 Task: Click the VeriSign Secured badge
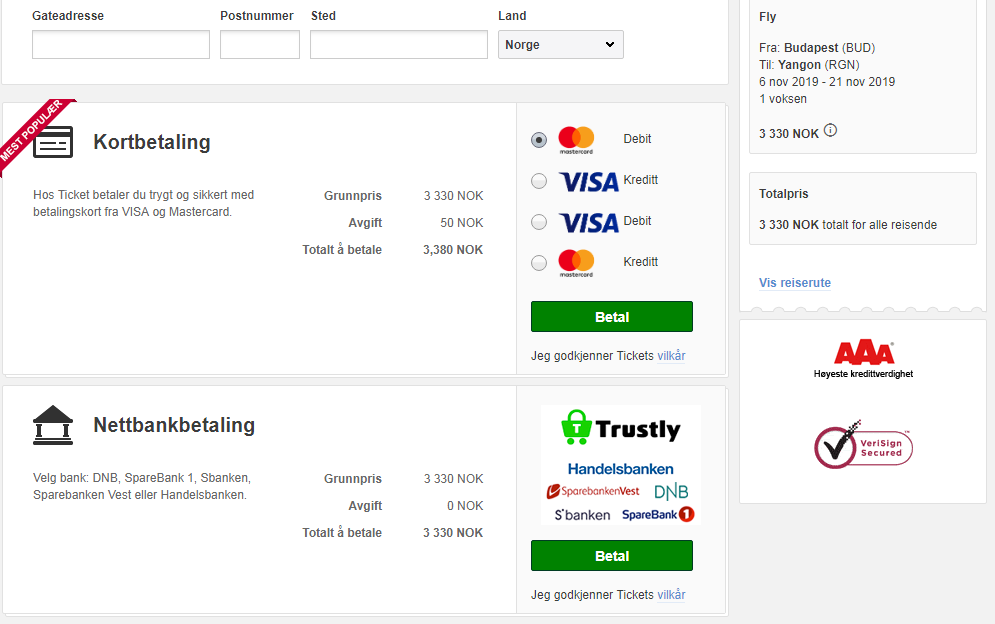pos(863,444)
